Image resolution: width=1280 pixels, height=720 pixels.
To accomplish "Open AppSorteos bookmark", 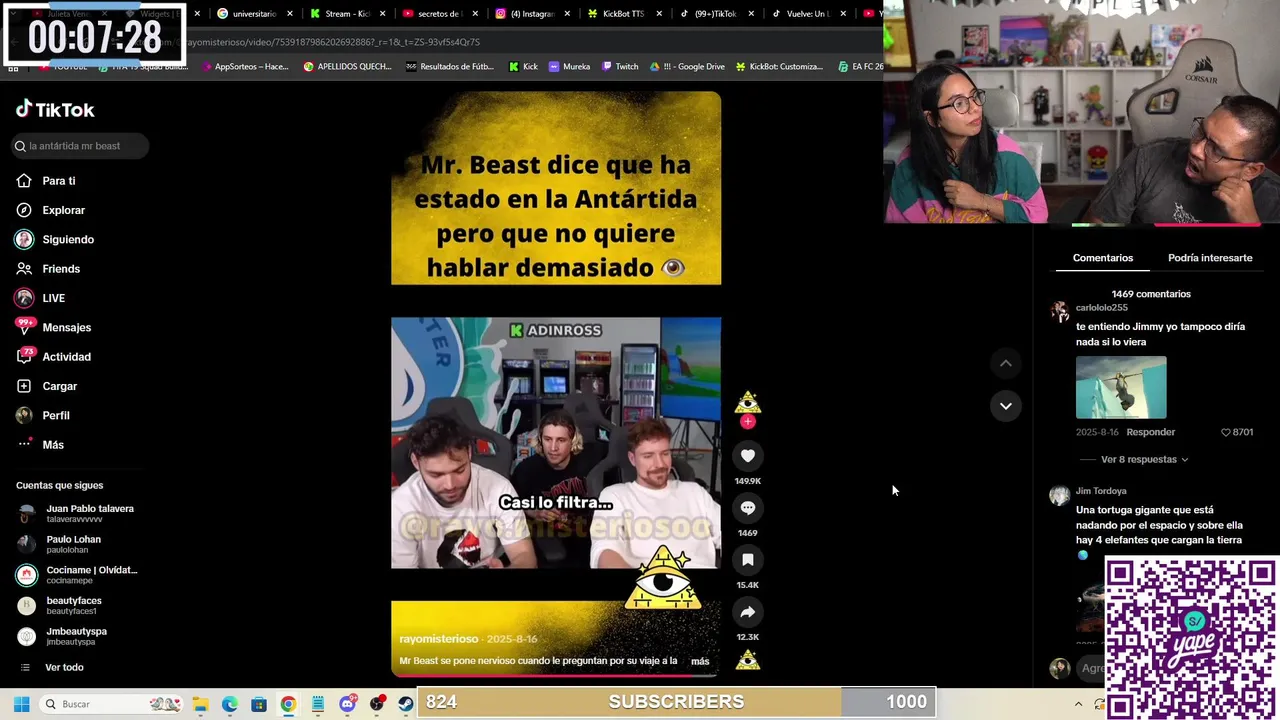I will click(x=245, y=67).
